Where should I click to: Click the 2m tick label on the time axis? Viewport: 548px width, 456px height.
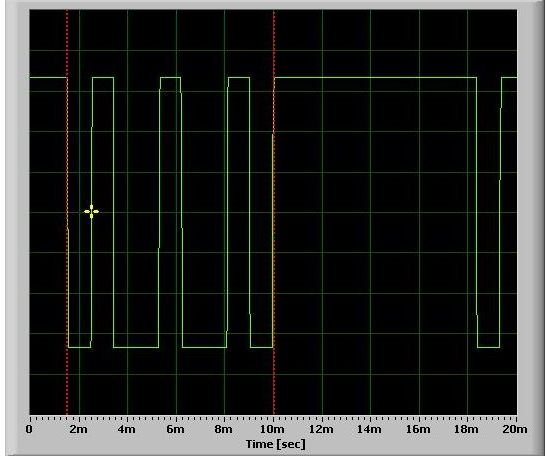point(78,429)
